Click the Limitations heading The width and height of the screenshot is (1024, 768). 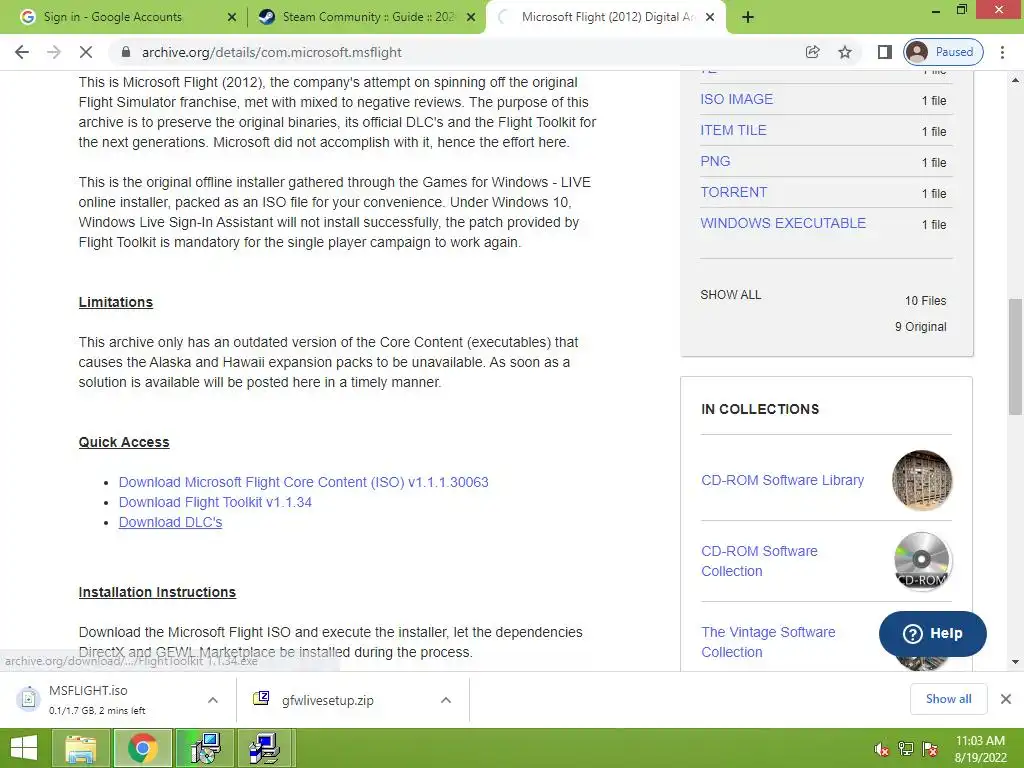116,302
